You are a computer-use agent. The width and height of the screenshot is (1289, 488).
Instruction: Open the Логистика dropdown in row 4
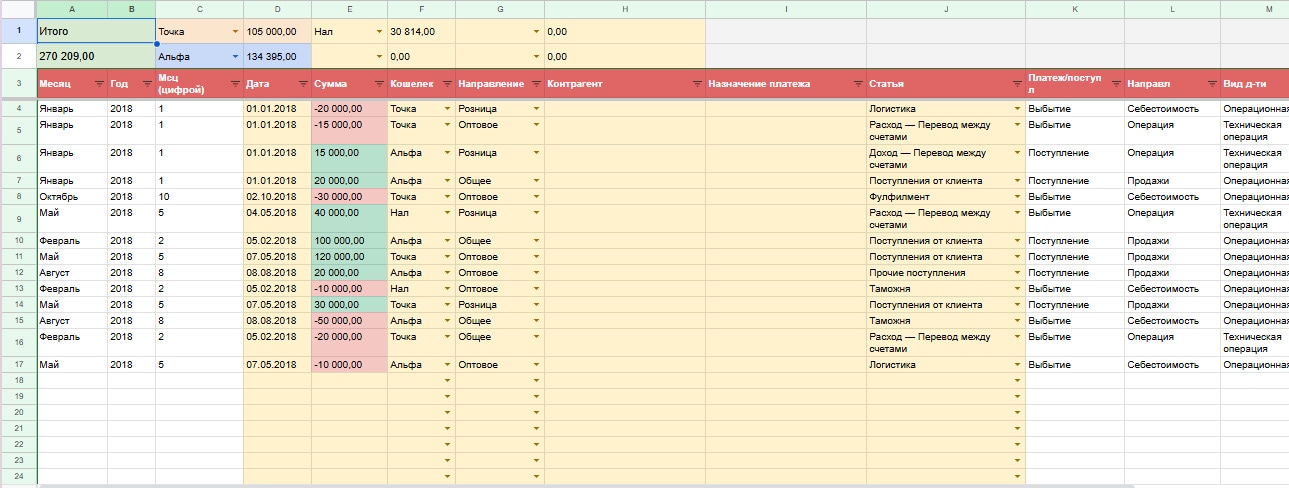[x=1017, y=108]
